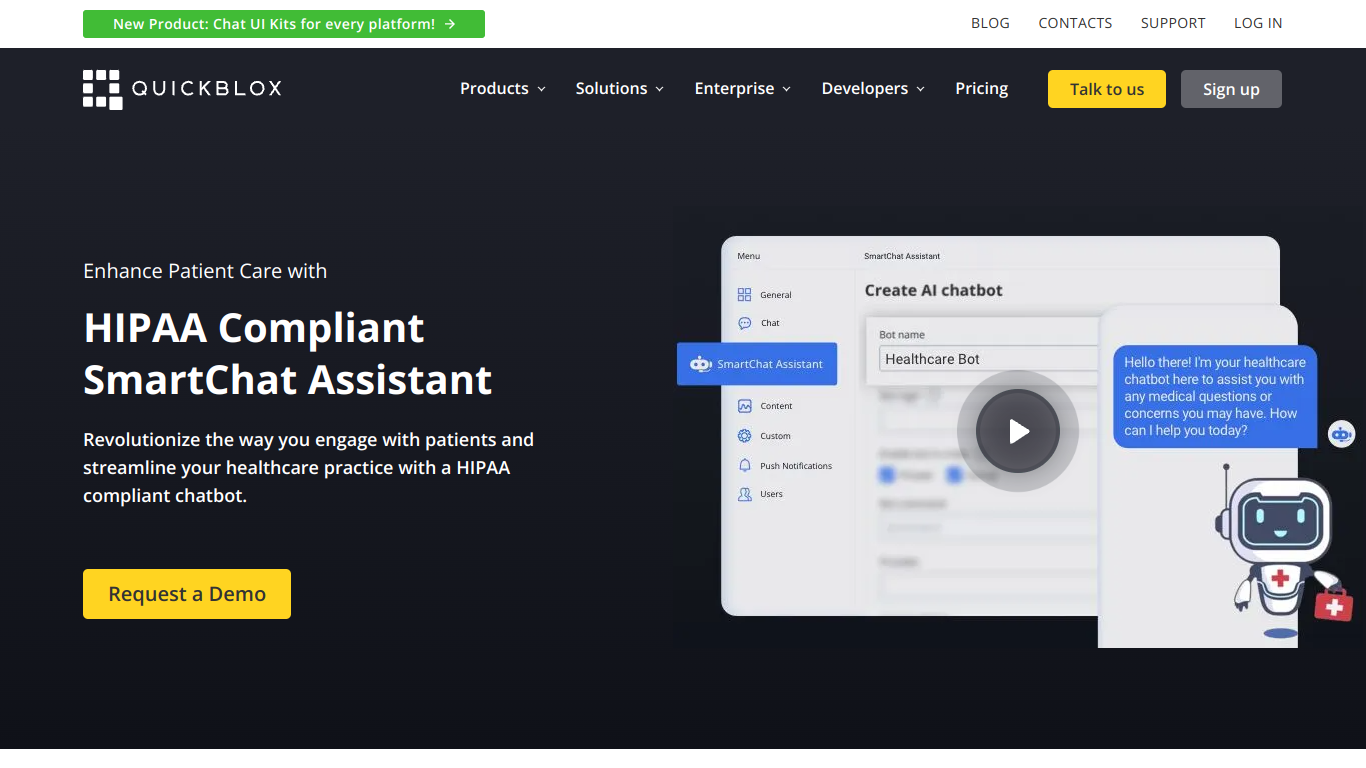Click the Healthcare Bot name field
Viewport: 1366px width, 768px height.
pos(988,359)
